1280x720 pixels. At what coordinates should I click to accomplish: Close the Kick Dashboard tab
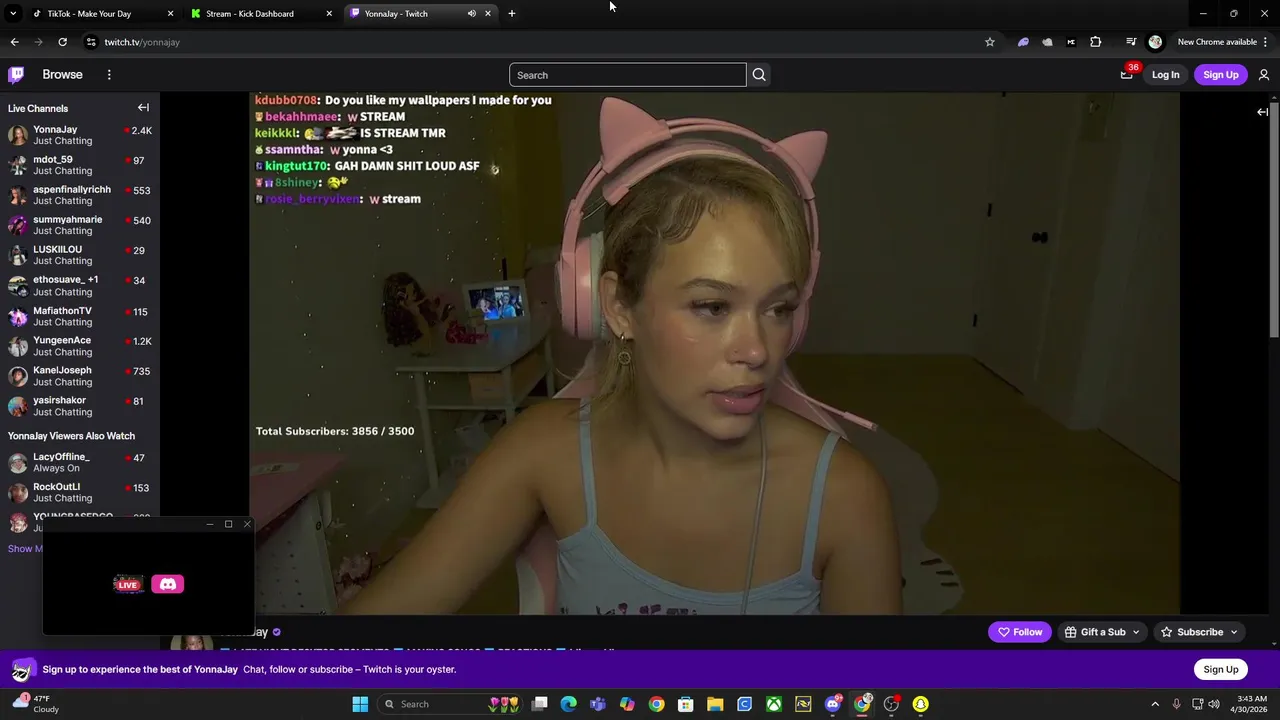click(329, 14)
